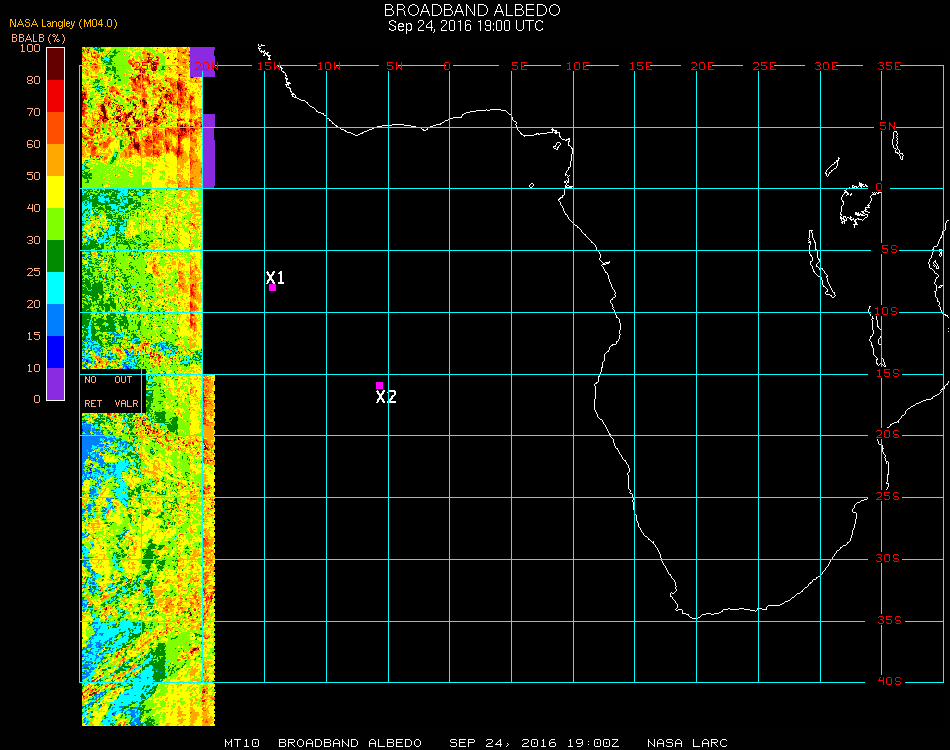Click the NASA LARC footer text
The height and width of the screenshot is (750, 950).
(x=687, y=743)
